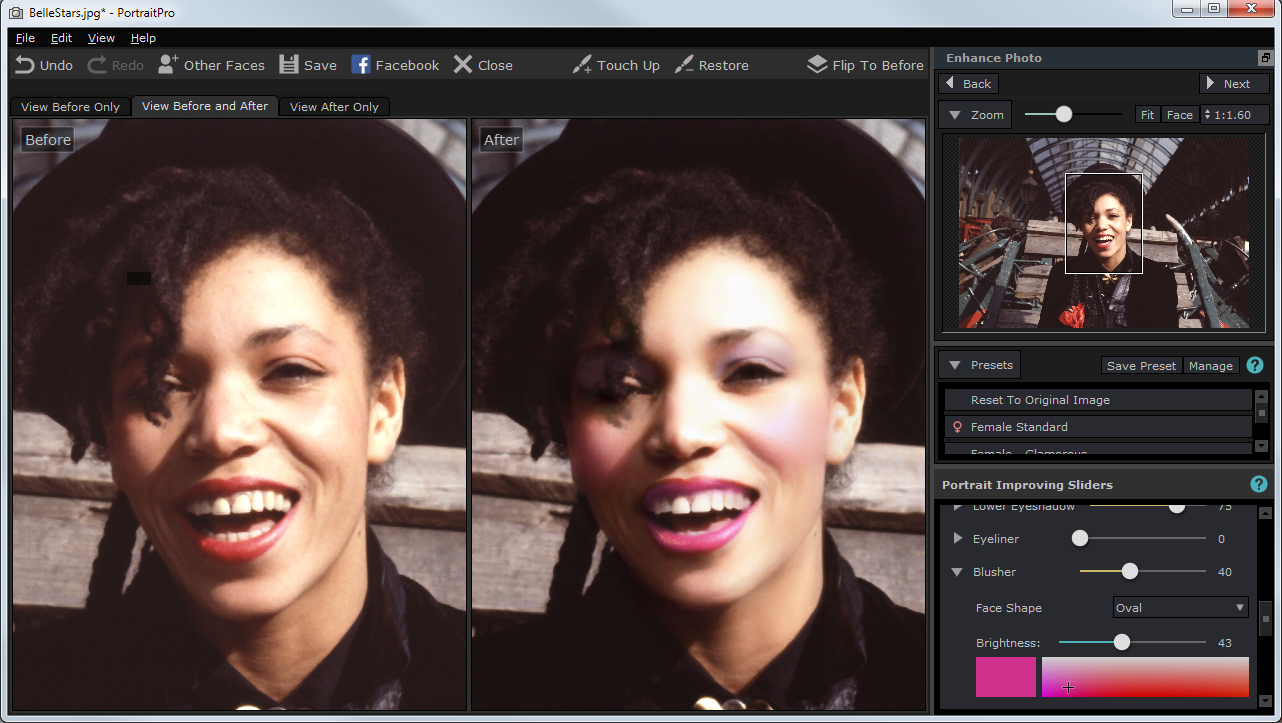
Task: Open the Help menu
Action: pos(143,38)
